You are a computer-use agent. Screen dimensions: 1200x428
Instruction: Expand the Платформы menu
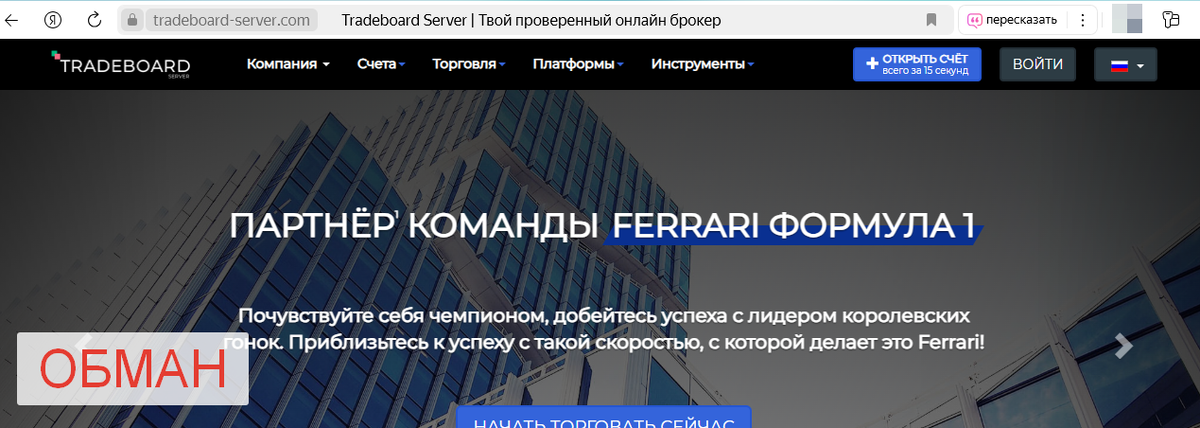578,64
